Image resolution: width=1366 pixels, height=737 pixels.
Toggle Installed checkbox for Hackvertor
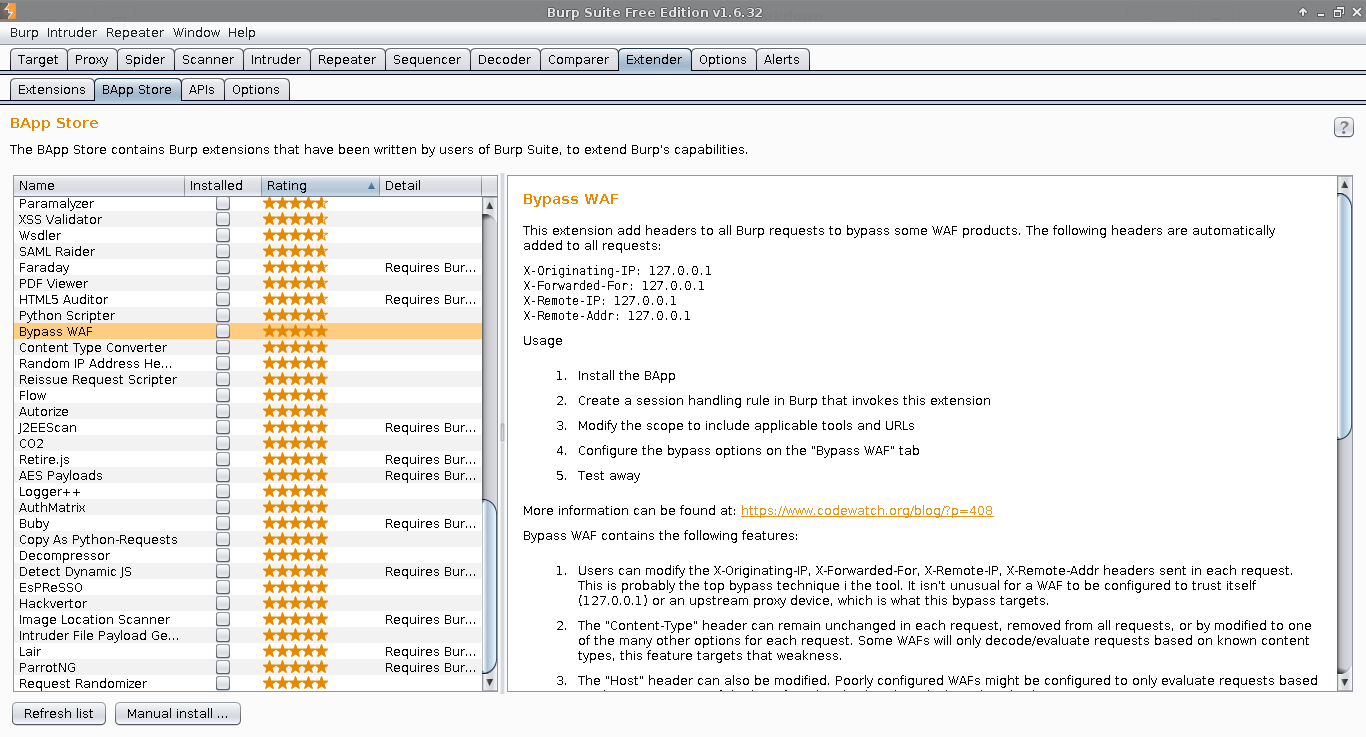(x=223, y=603)
